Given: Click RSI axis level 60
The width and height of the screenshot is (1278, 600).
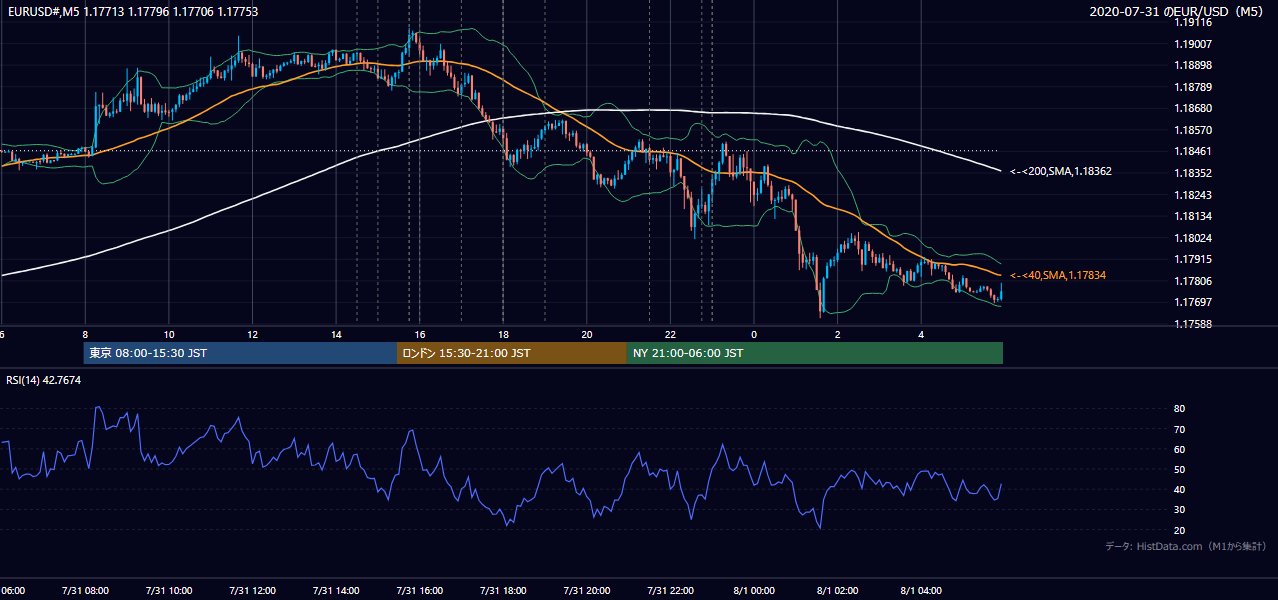Looking at the screenshot, I should (x=1179, y=449).
